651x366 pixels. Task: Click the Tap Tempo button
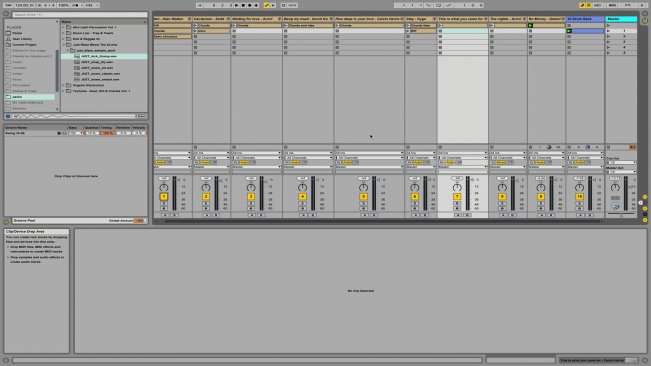point(8,5)
